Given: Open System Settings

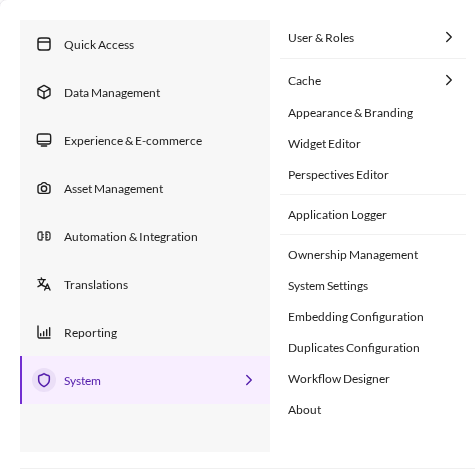Looking at the screenshot, I should click(373, 286).
